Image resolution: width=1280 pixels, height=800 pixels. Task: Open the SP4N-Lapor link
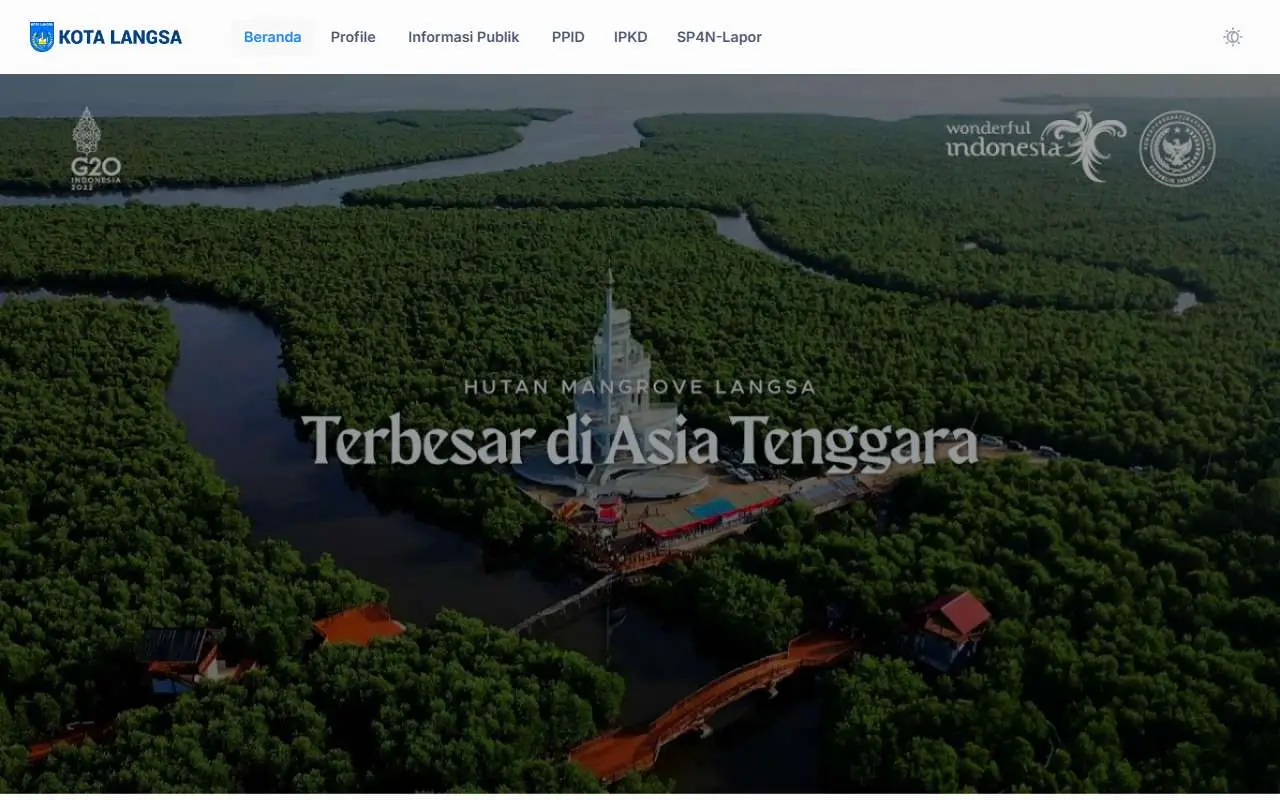pos(719,37)
